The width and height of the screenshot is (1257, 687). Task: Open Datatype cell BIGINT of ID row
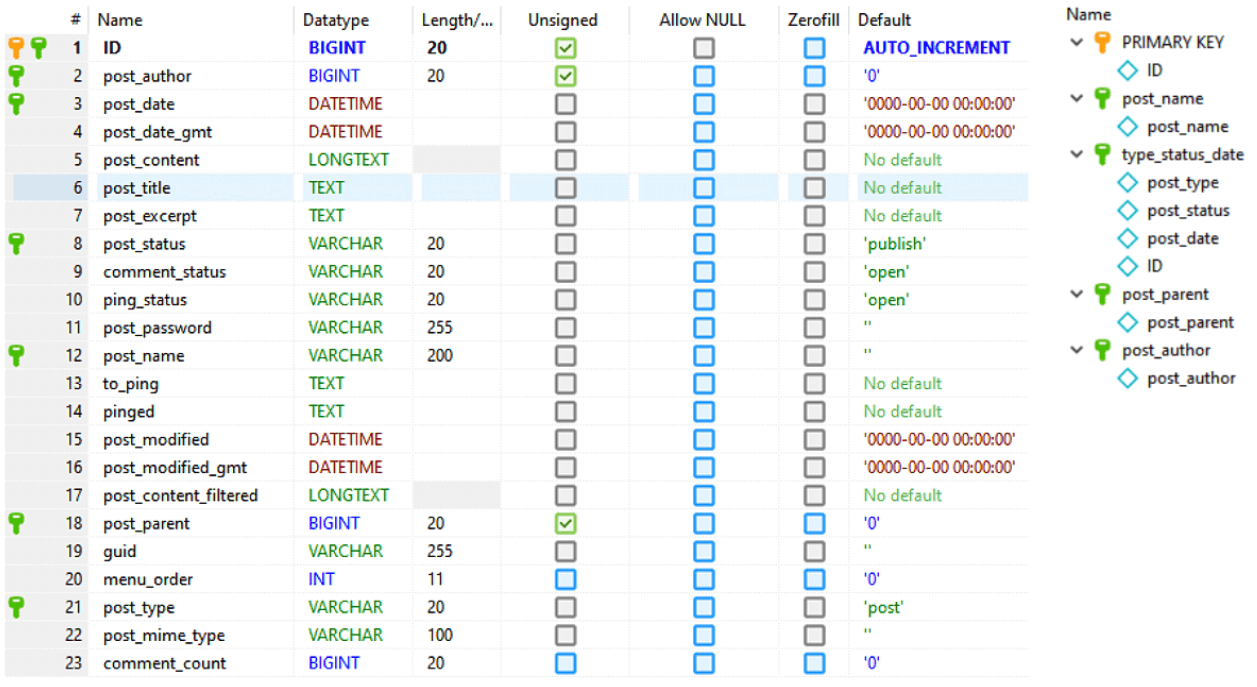click(x=337, y=48)
